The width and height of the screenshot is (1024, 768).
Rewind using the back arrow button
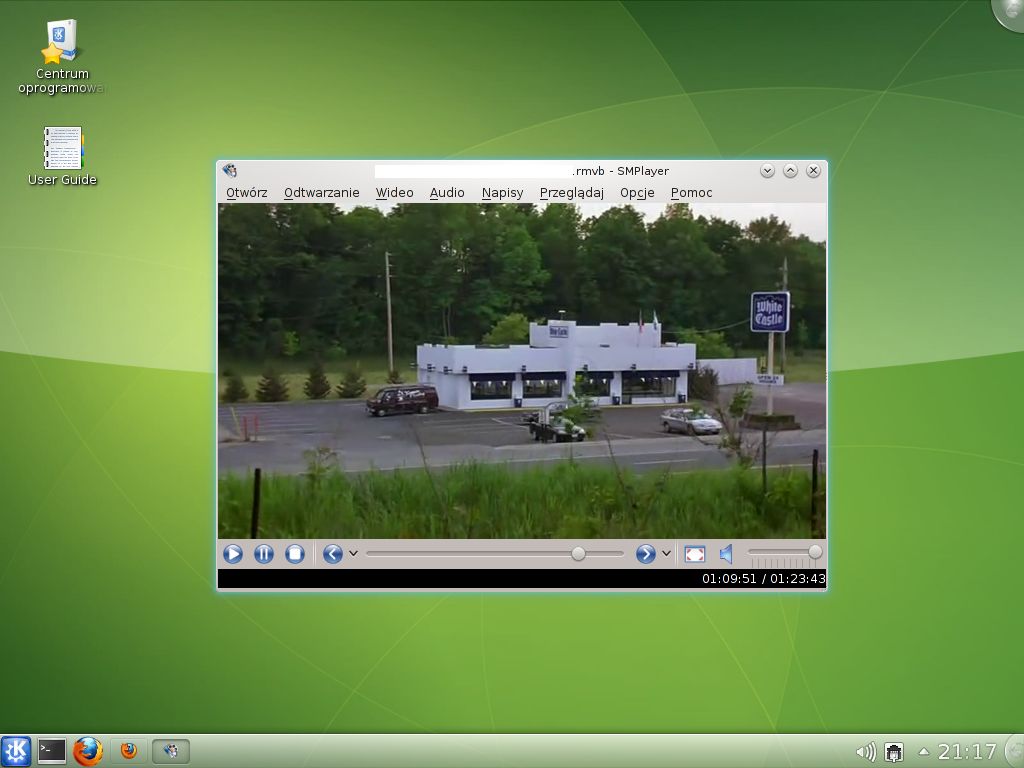click(332, 554)
